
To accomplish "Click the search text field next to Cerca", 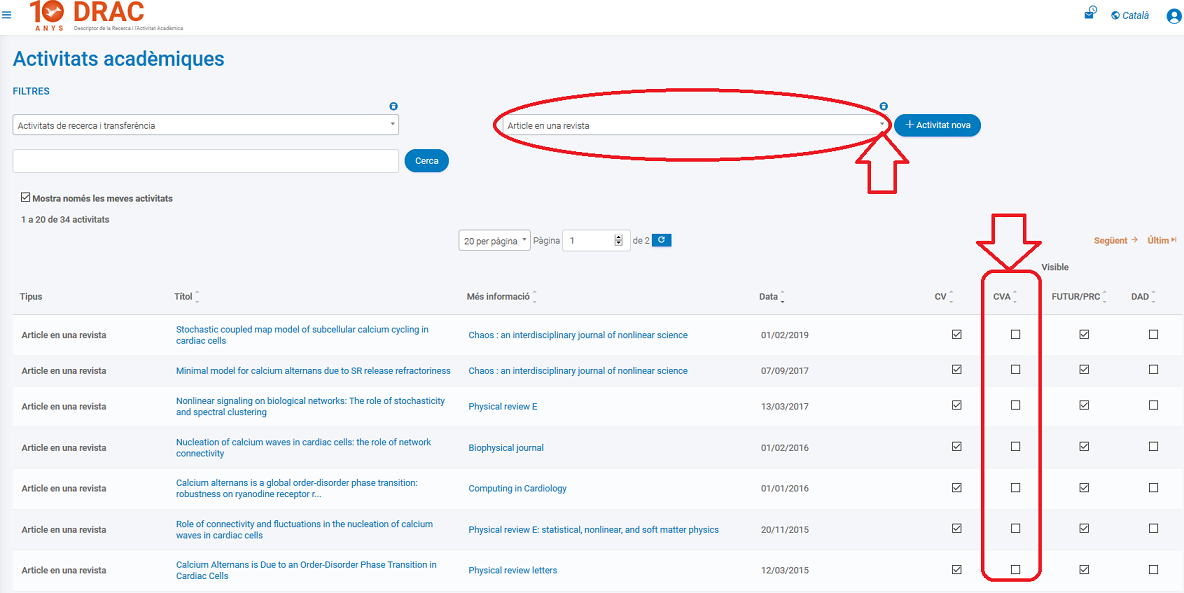I will (205, 161).
